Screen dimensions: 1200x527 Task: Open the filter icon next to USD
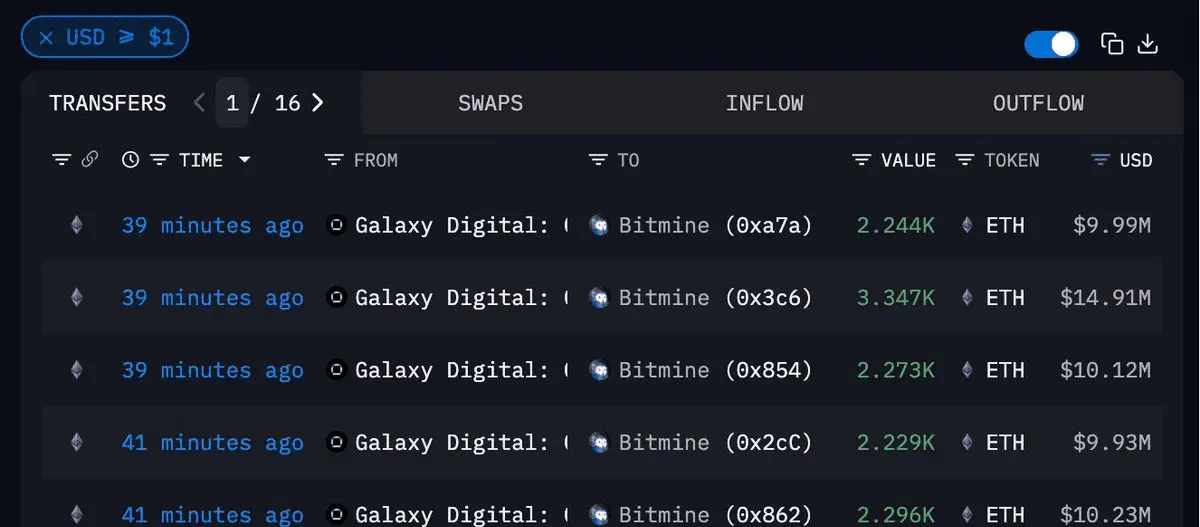point(1101,160)
